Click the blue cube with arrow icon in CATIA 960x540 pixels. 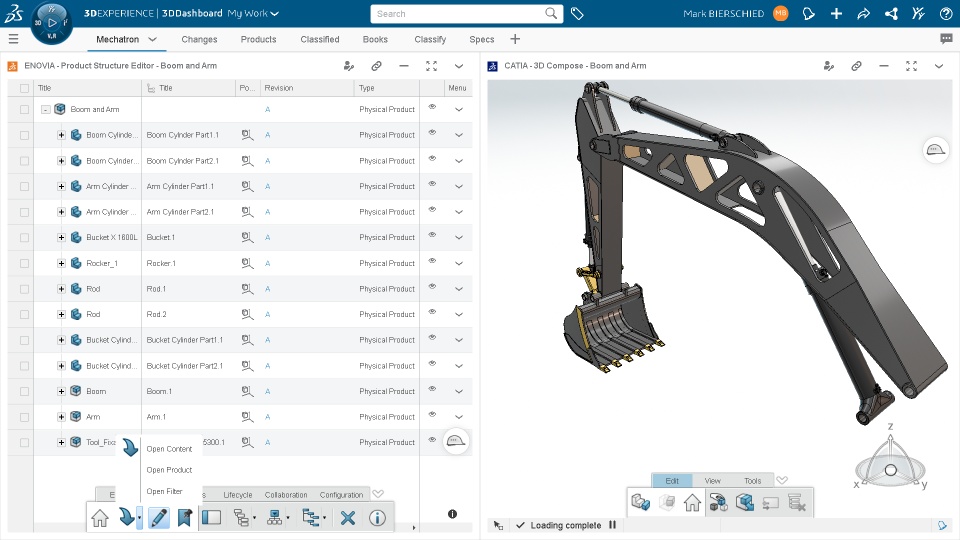744,503
